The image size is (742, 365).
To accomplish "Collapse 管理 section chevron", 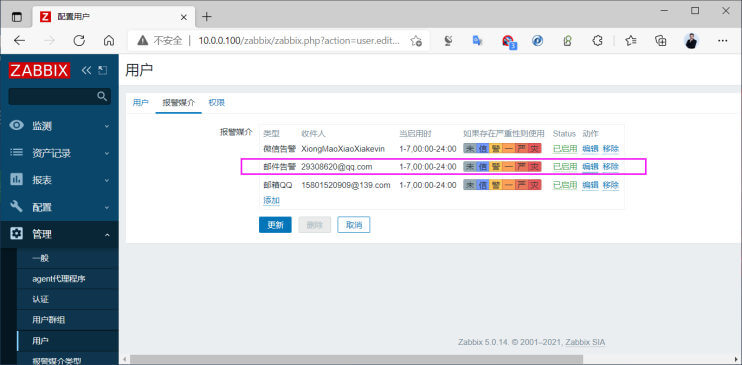I will click(x=107, y=234).
